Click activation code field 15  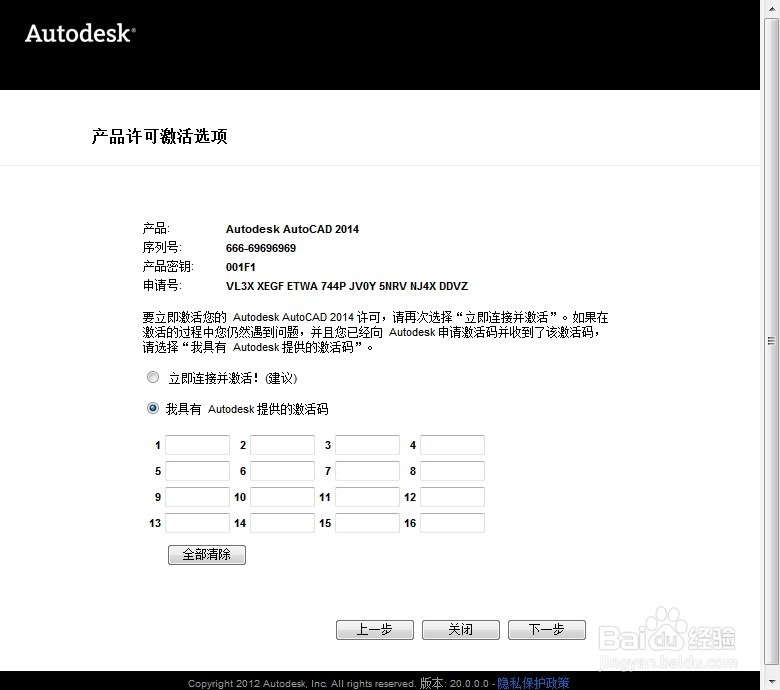pos(368,523)
